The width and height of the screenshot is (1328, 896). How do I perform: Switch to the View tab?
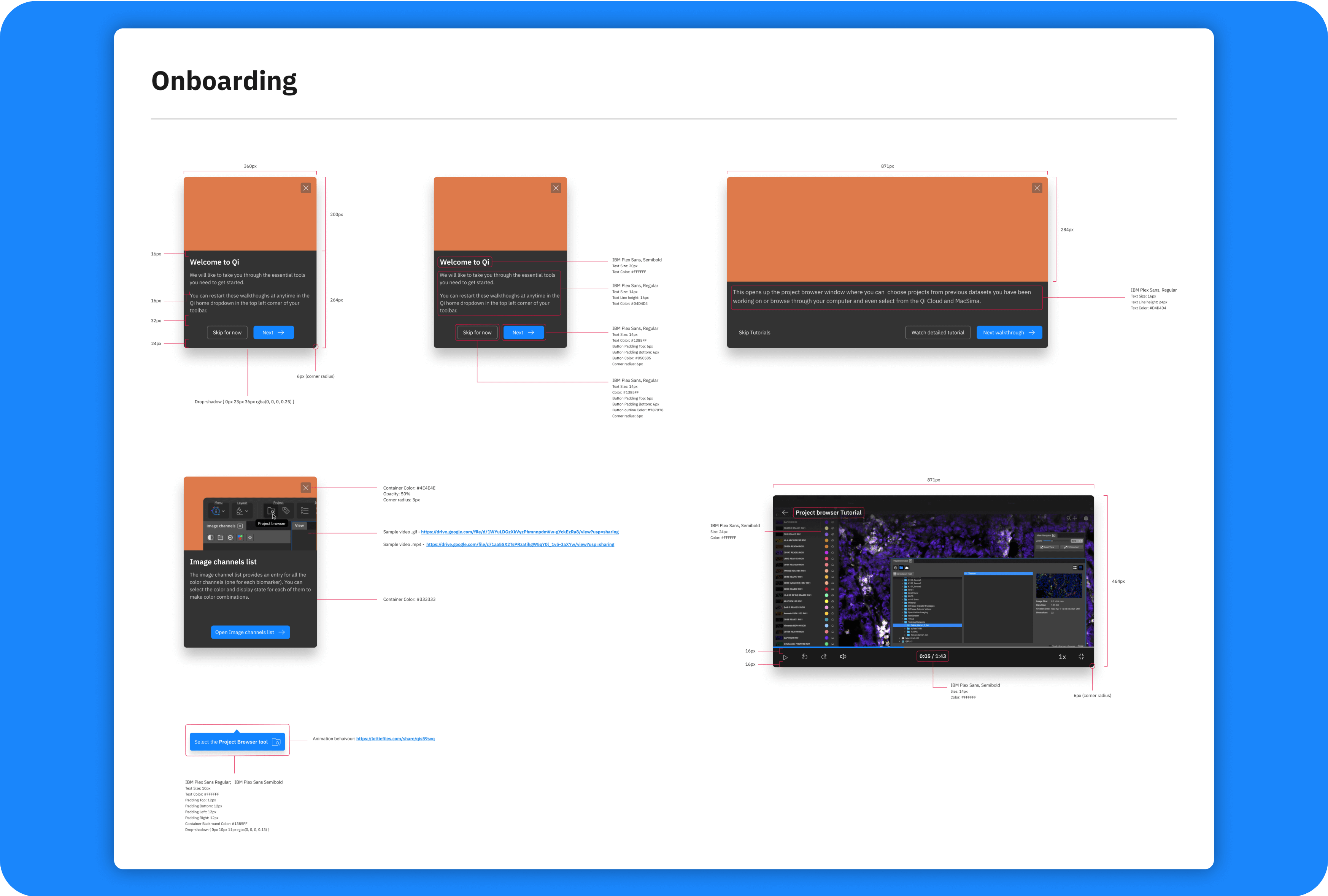click(x=299, y=525)
